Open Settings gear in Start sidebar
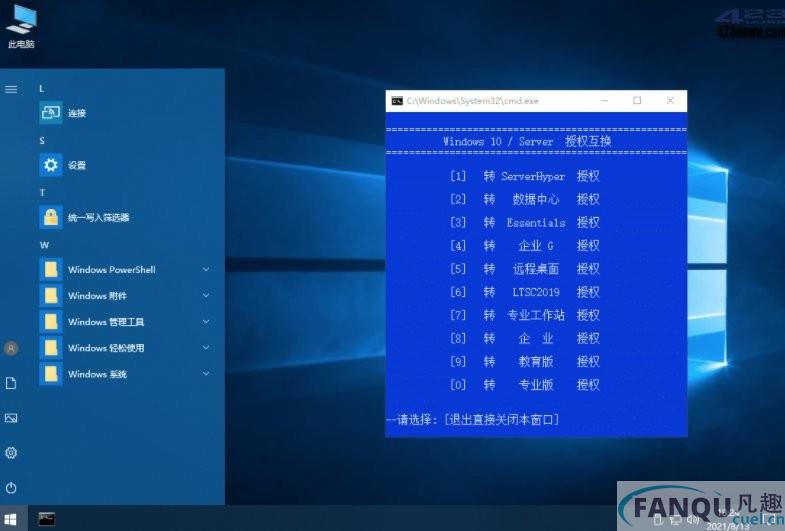 pos(11,453)
